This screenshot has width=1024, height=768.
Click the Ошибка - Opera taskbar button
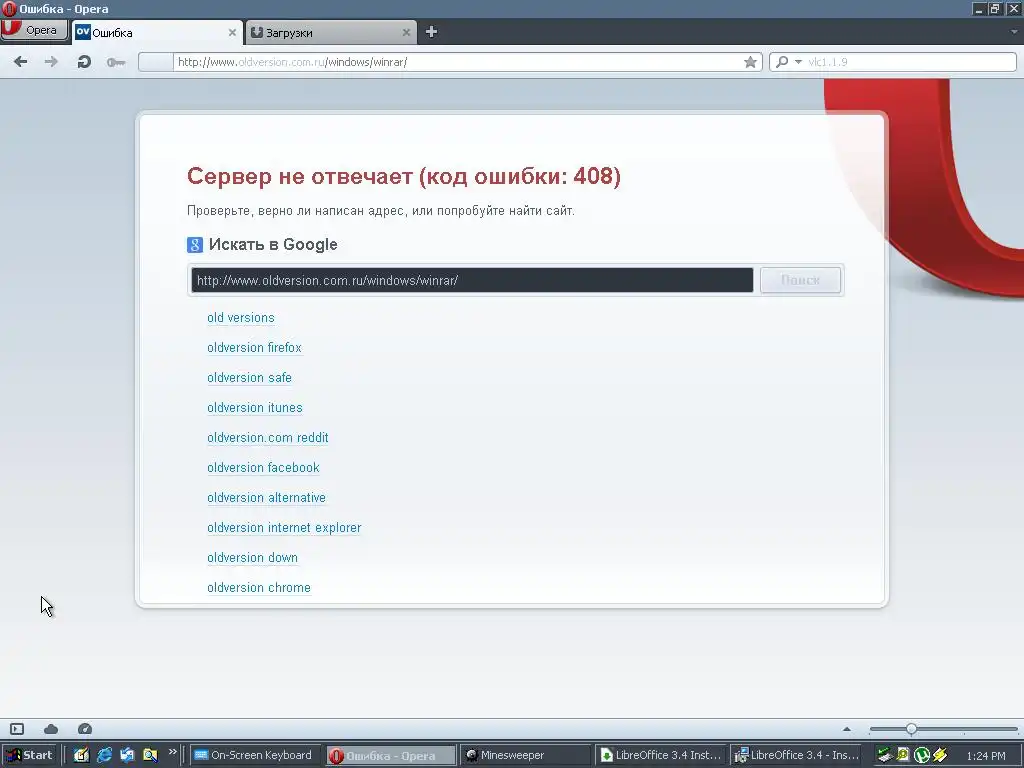tap(390, 756)
